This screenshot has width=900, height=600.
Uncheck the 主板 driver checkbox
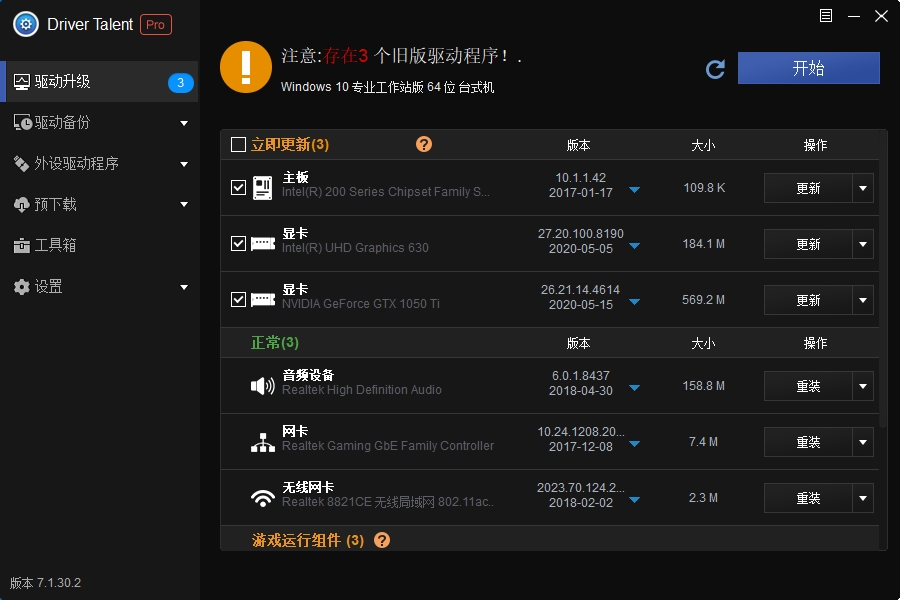238,188
